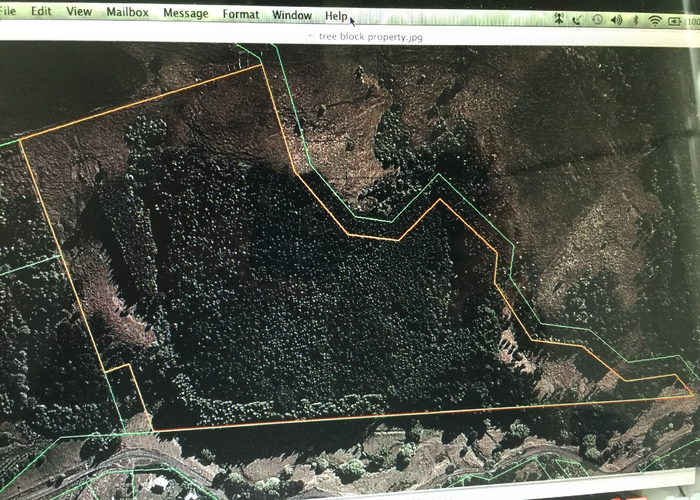This screenshot has height=500, width=700.
Task: Click the antenna status icon in menu bar
Action: pyautogui.click(x=561, y=19)
